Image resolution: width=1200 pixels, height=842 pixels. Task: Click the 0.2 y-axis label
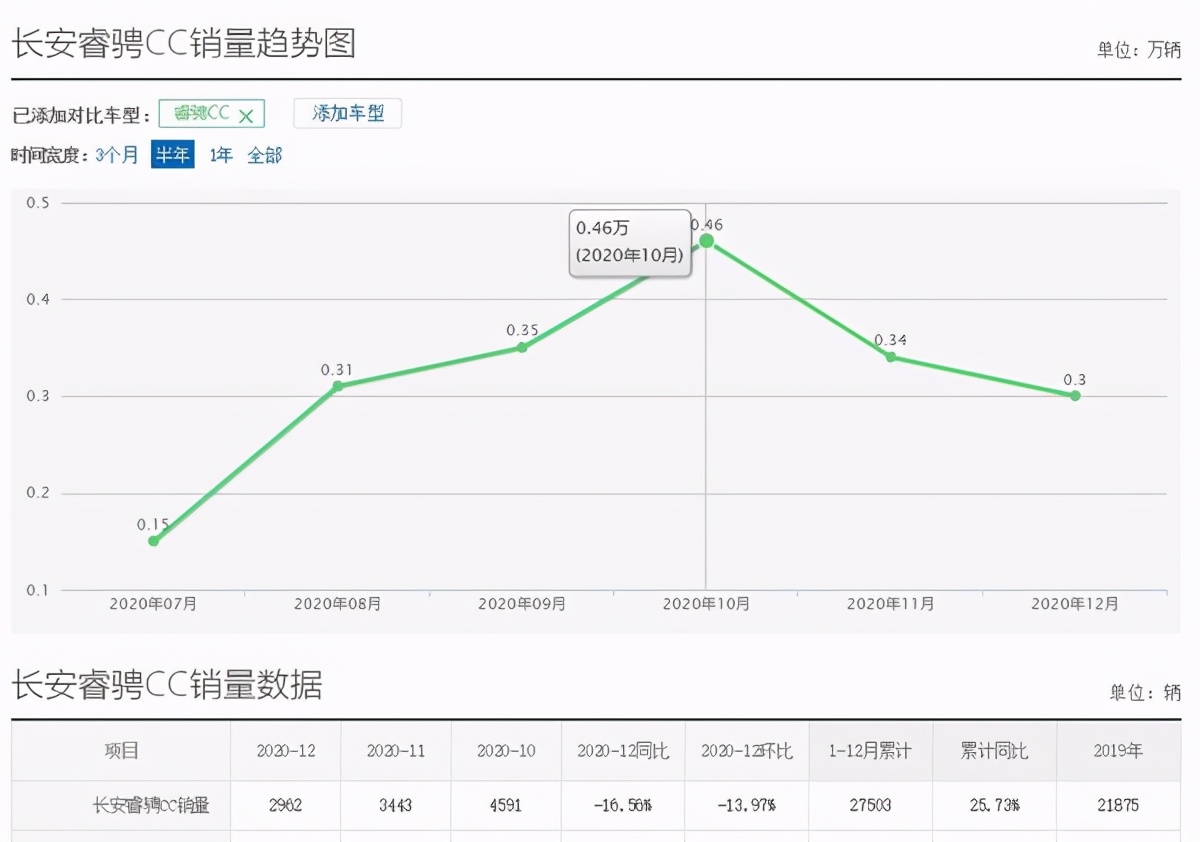click(x=38, y=493)
